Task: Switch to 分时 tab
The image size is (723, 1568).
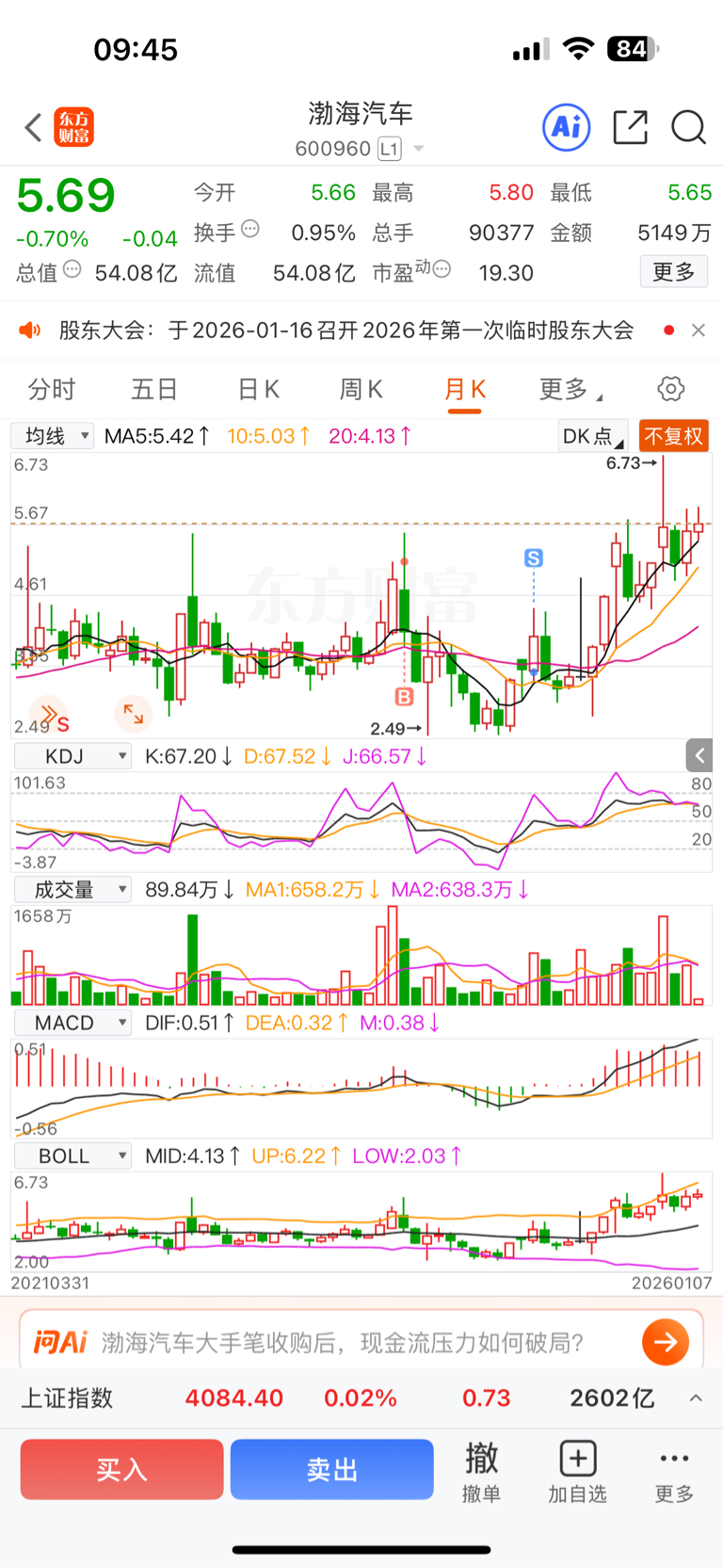Action: [x=51, y=389]
